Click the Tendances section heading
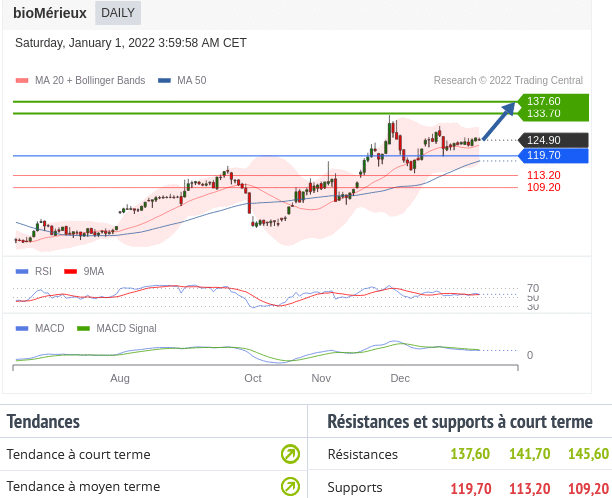The height and width of the screenshot is (498, 612). click(x=43, y=422)
